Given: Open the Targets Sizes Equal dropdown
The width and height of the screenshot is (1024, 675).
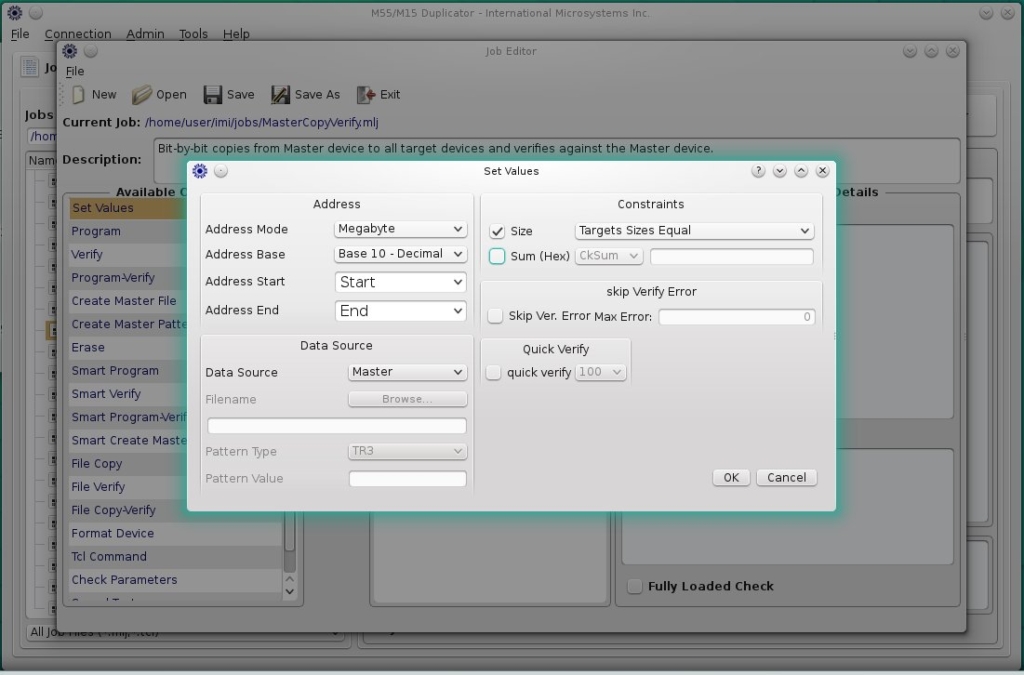Looking at the screenshot, I should coord(694,230).
